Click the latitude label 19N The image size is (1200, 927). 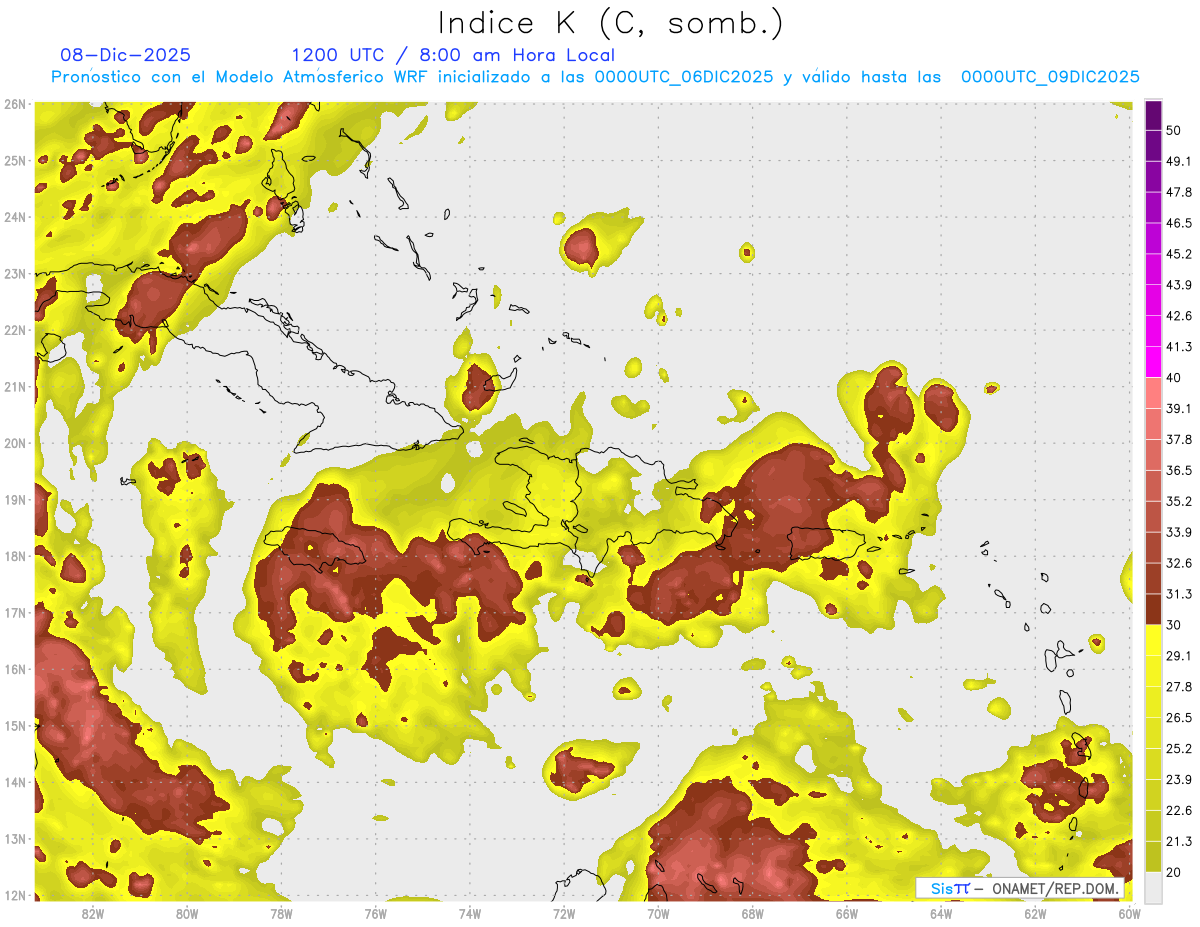pos(14,500)
